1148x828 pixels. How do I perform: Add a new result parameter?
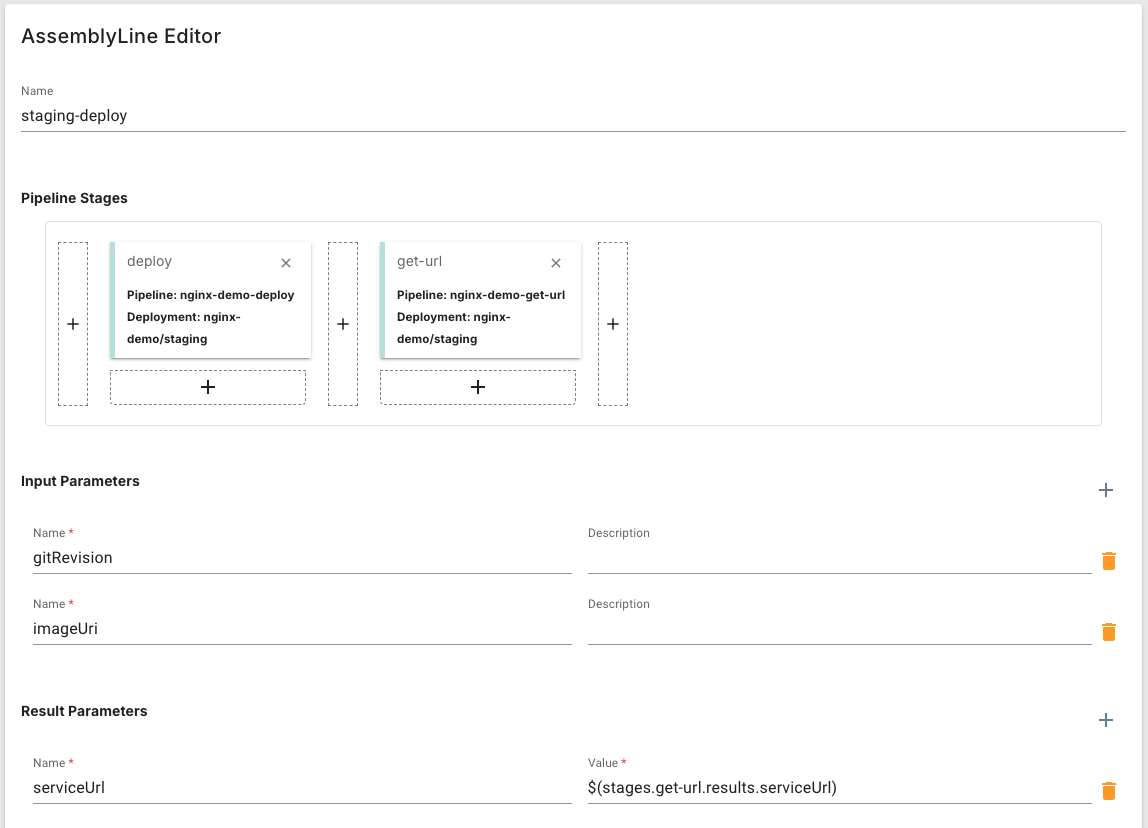point(1106,720)
